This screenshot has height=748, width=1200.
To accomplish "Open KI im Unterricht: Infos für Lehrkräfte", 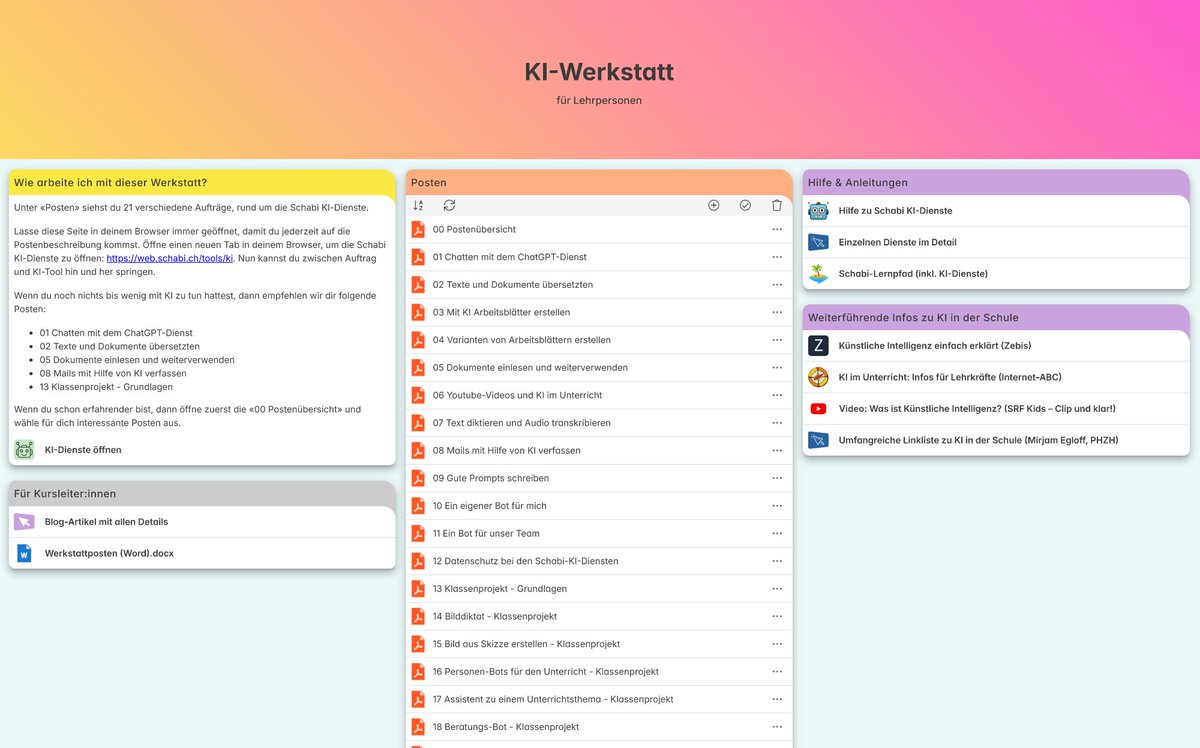I will click(x=950, y=377).
